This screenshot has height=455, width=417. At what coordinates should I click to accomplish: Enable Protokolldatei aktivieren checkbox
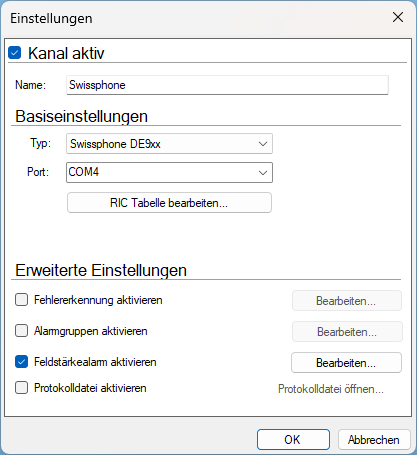21,388
